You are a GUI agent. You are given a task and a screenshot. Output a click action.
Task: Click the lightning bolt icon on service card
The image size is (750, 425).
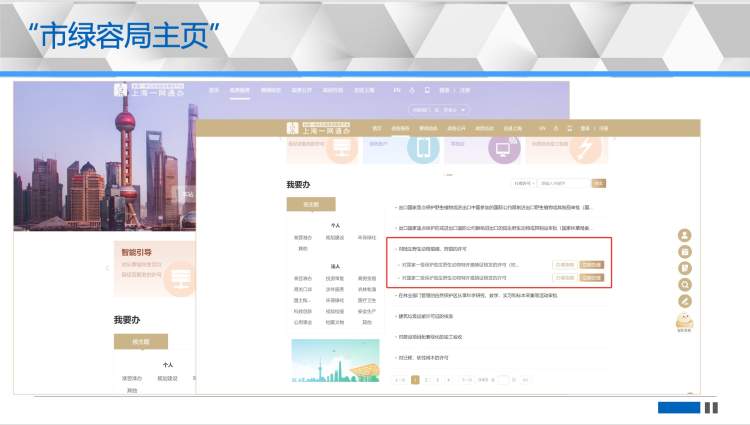coord(584,148)
